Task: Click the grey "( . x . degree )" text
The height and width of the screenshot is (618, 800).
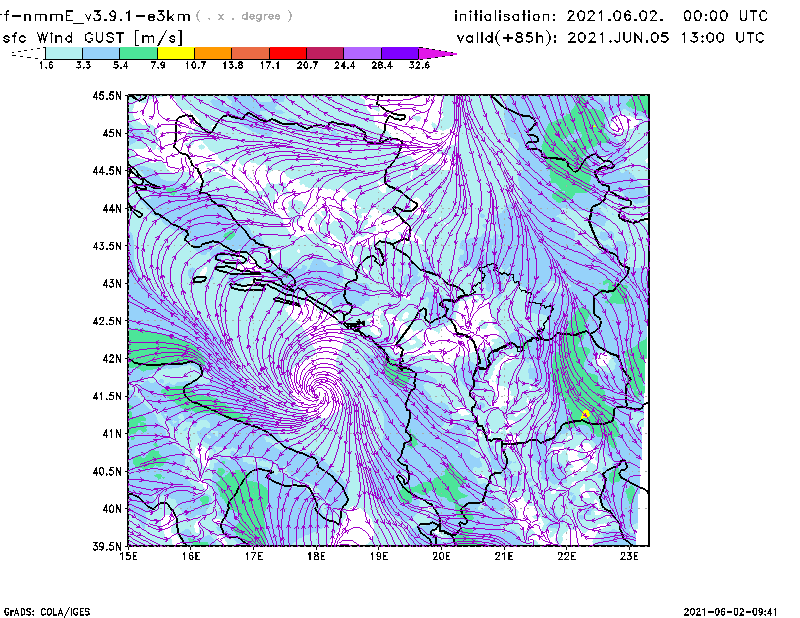Action: click(x=244, y=16)
